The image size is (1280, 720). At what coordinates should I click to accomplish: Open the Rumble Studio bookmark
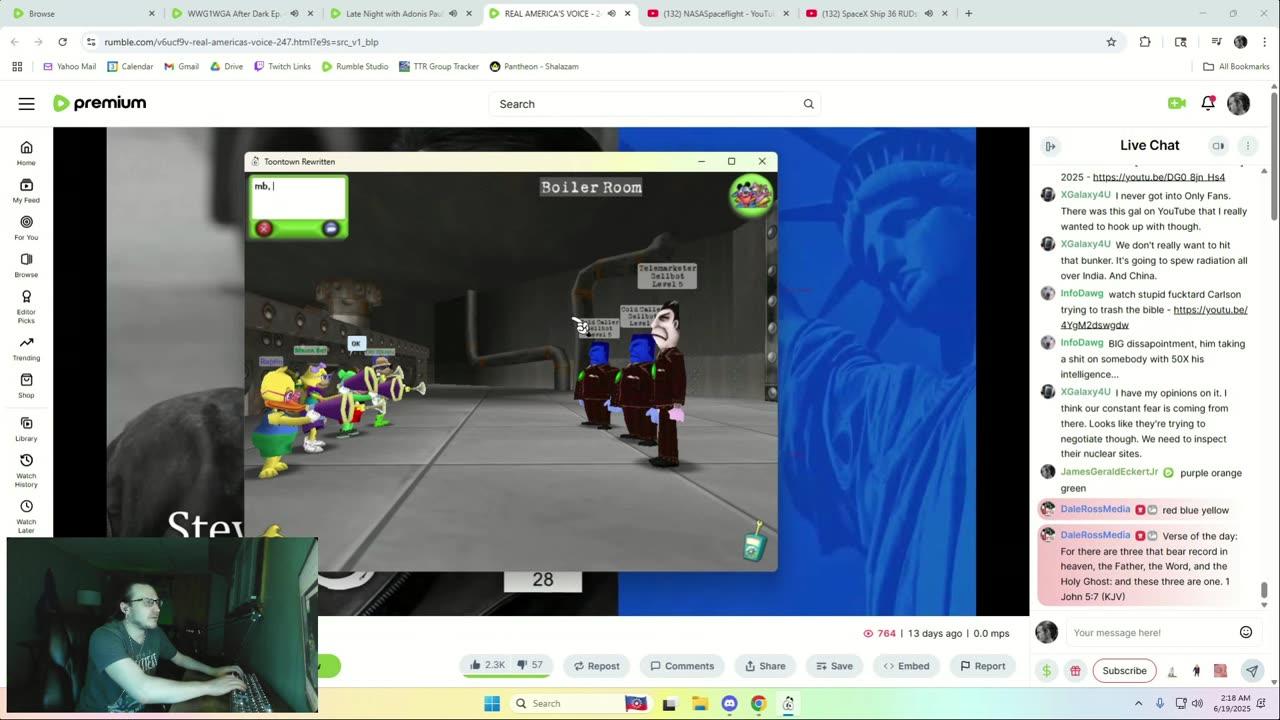click(x=355, y=66)
